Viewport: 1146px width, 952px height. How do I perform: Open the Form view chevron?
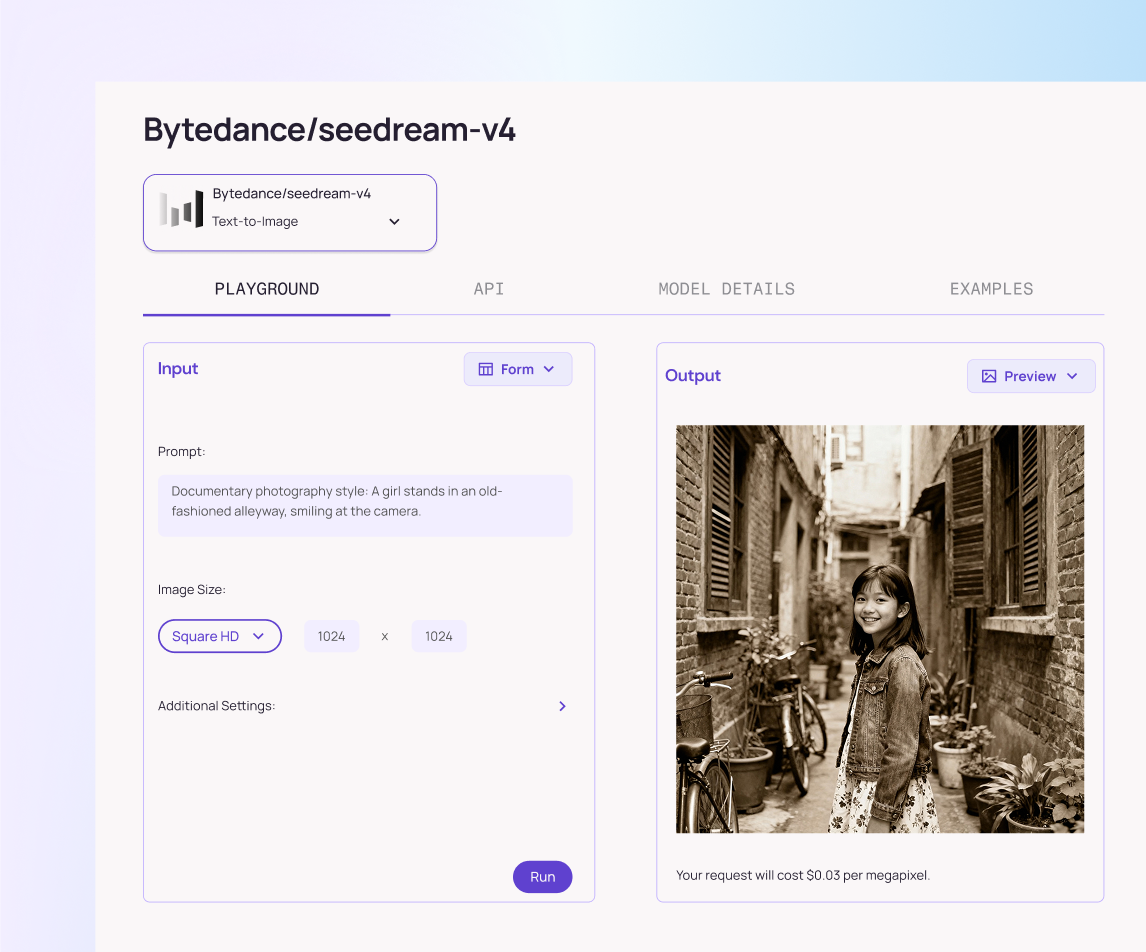549,369
